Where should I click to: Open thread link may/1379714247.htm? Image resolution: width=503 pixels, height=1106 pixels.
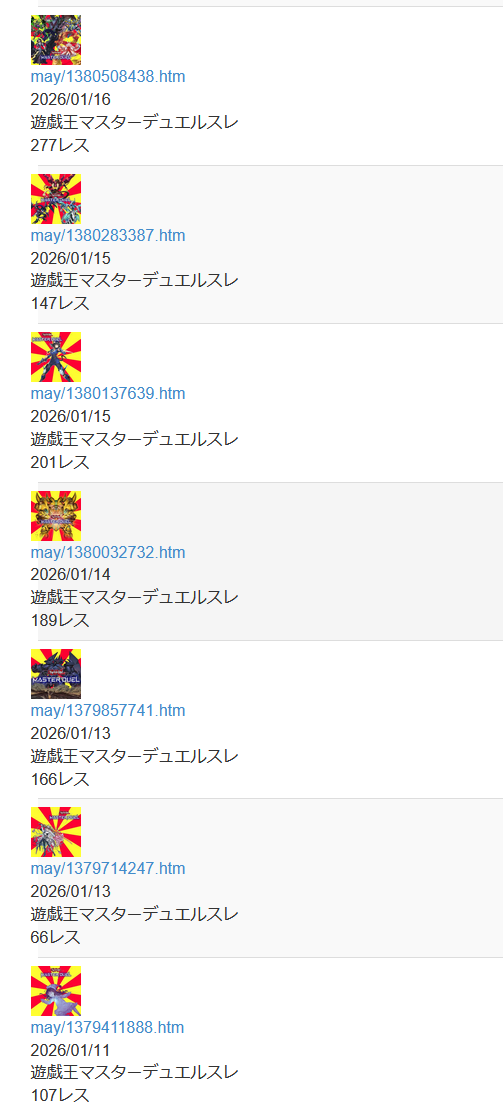[x=107, y=869]
